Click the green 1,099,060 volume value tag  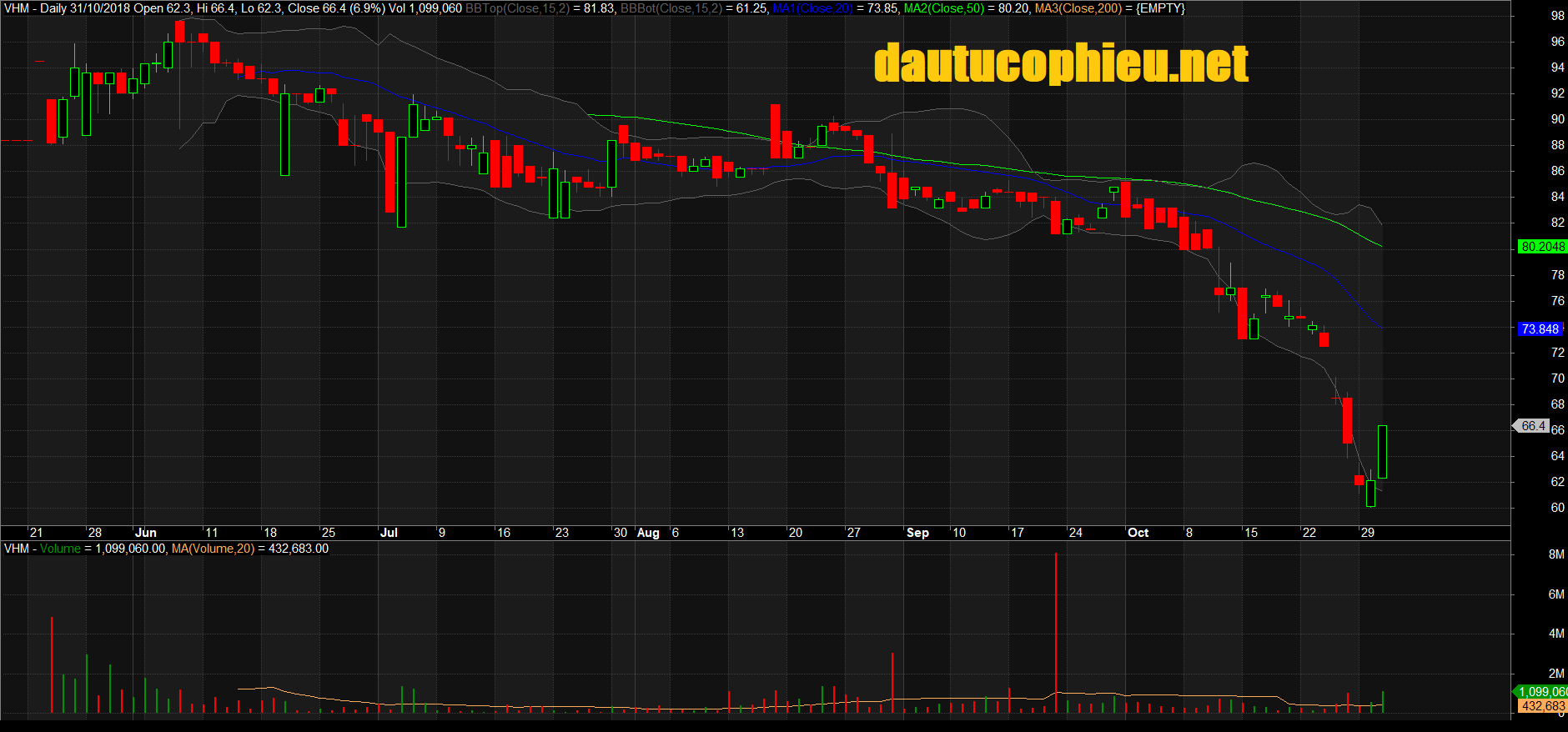pyautogui.click(x=1542, y=692)
